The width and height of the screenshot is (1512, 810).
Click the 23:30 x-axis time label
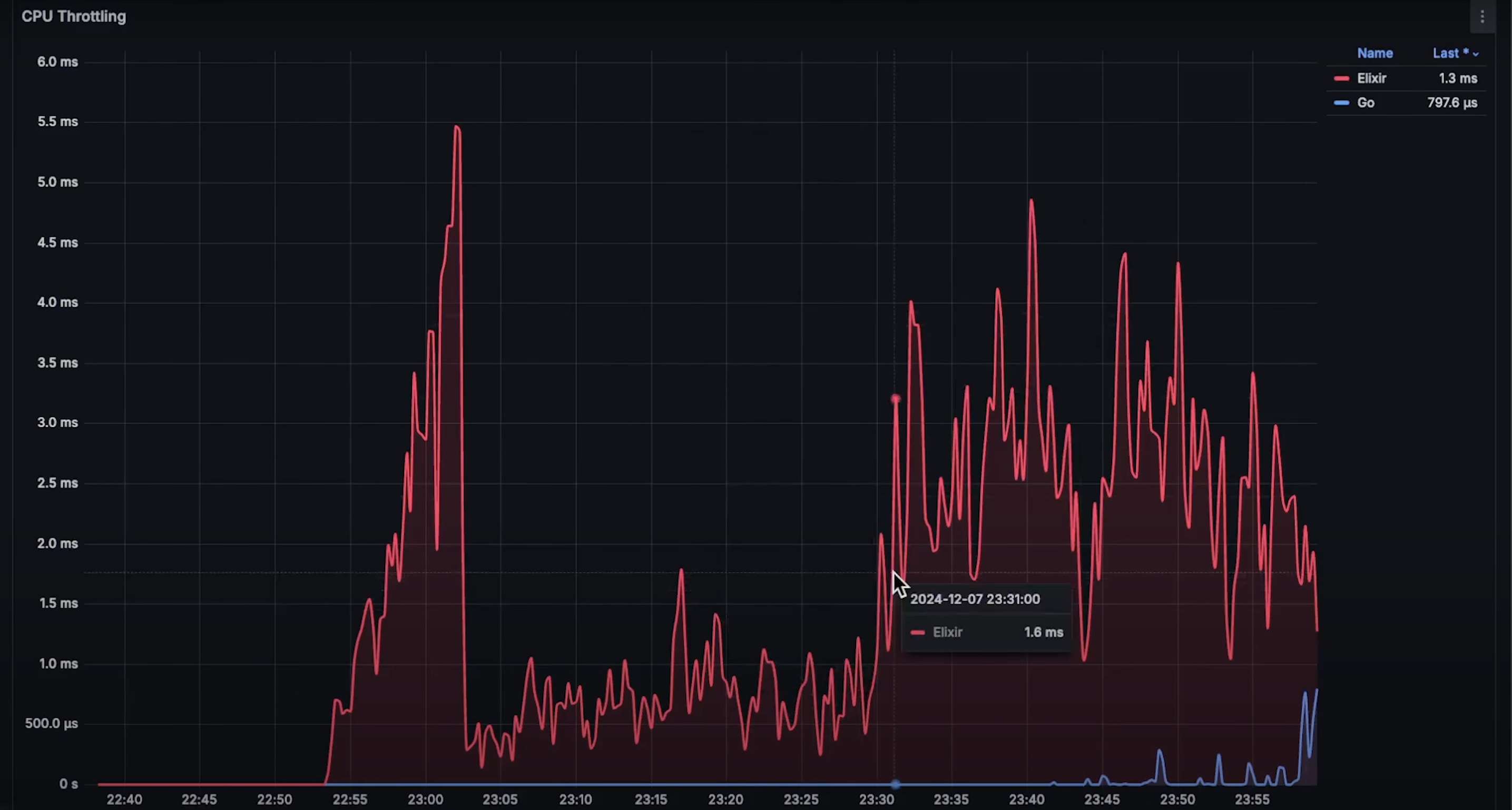(876, 799)
